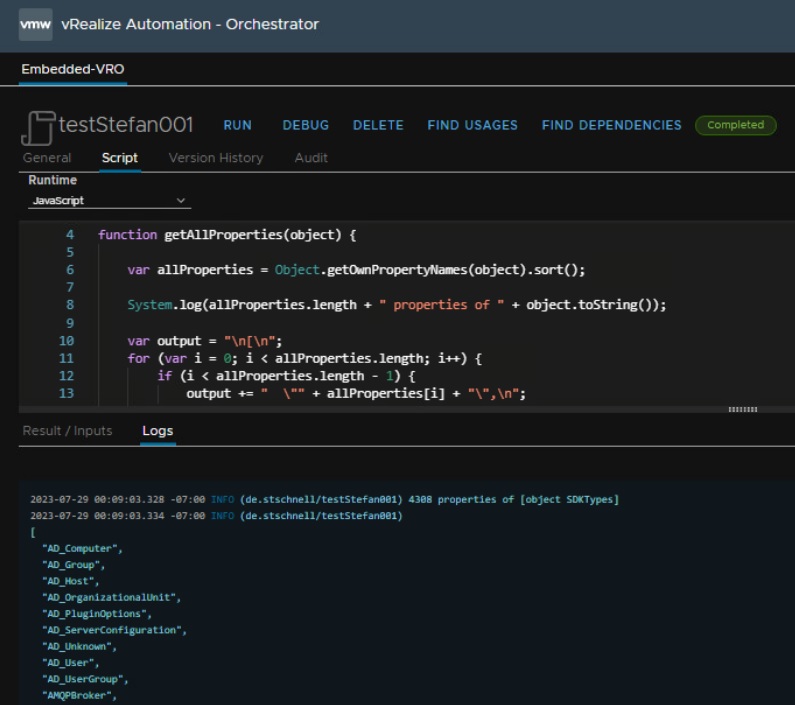Click code line number 11
This screenshot has height=705, width=795.
[x=66, y=359]
